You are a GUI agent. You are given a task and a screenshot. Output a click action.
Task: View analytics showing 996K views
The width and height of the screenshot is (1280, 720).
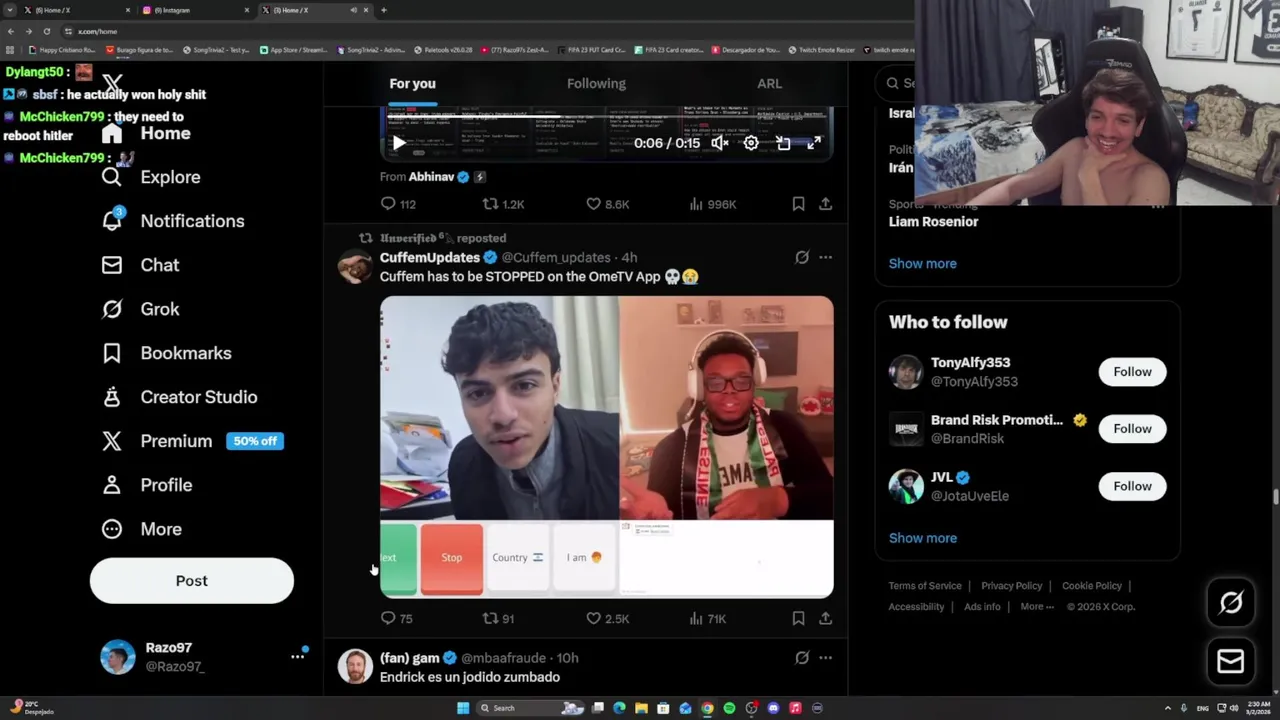click(712, 204)
